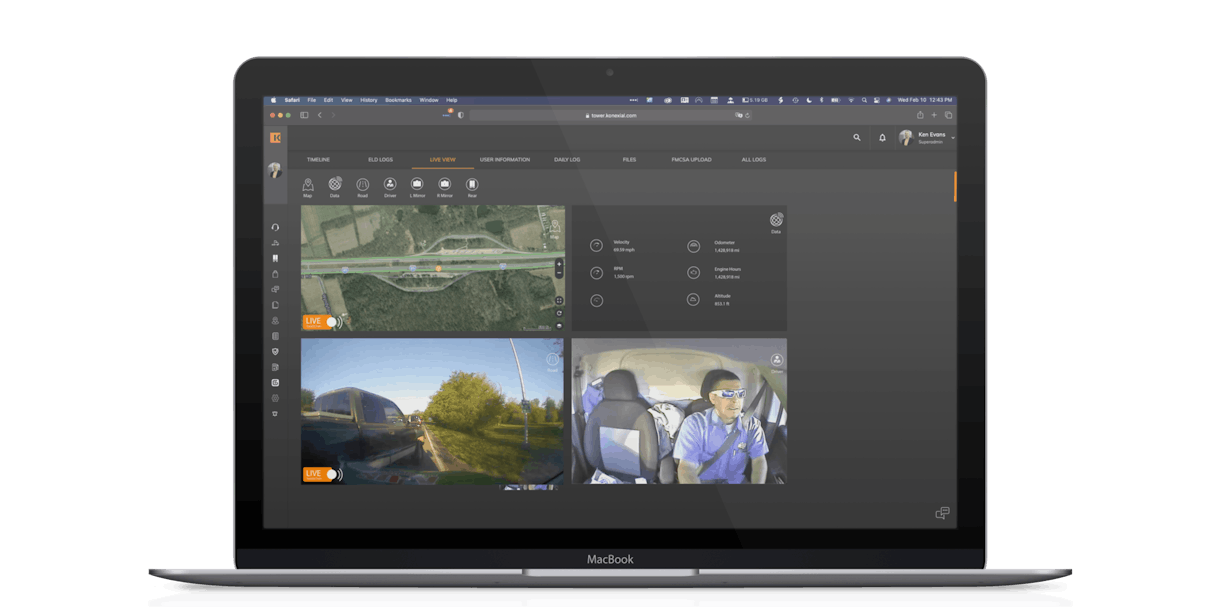Image resolution: width=1220 pixels, height=610 pixels.
Task: Show the L Mirror camera view
Action: tap(417, 185)
